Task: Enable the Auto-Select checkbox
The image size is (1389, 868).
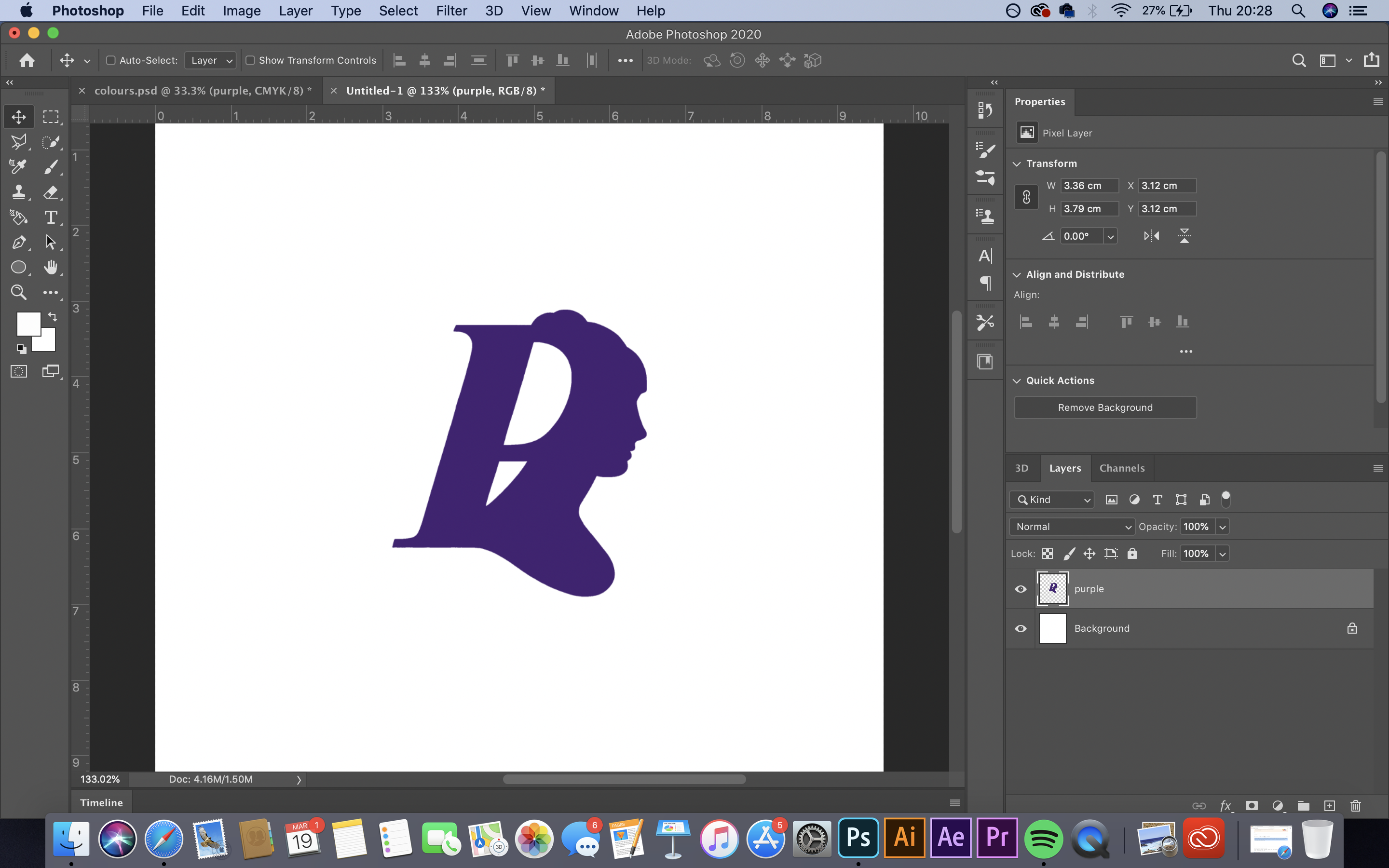Action: point(111,60)
